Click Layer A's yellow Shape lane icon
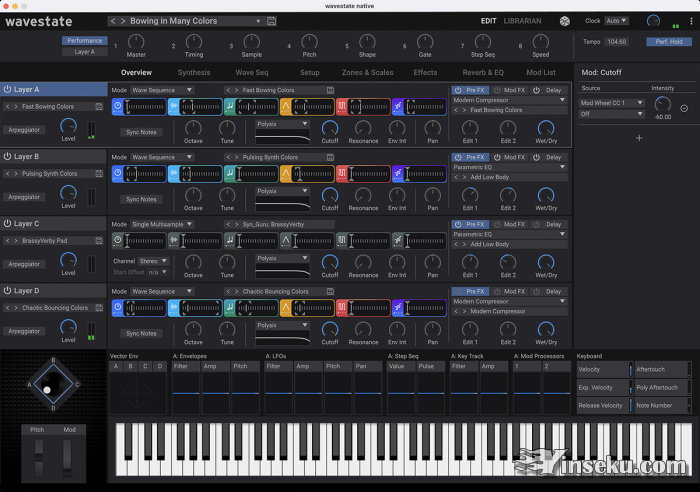The image size is (700, 492). coord(285,106)
